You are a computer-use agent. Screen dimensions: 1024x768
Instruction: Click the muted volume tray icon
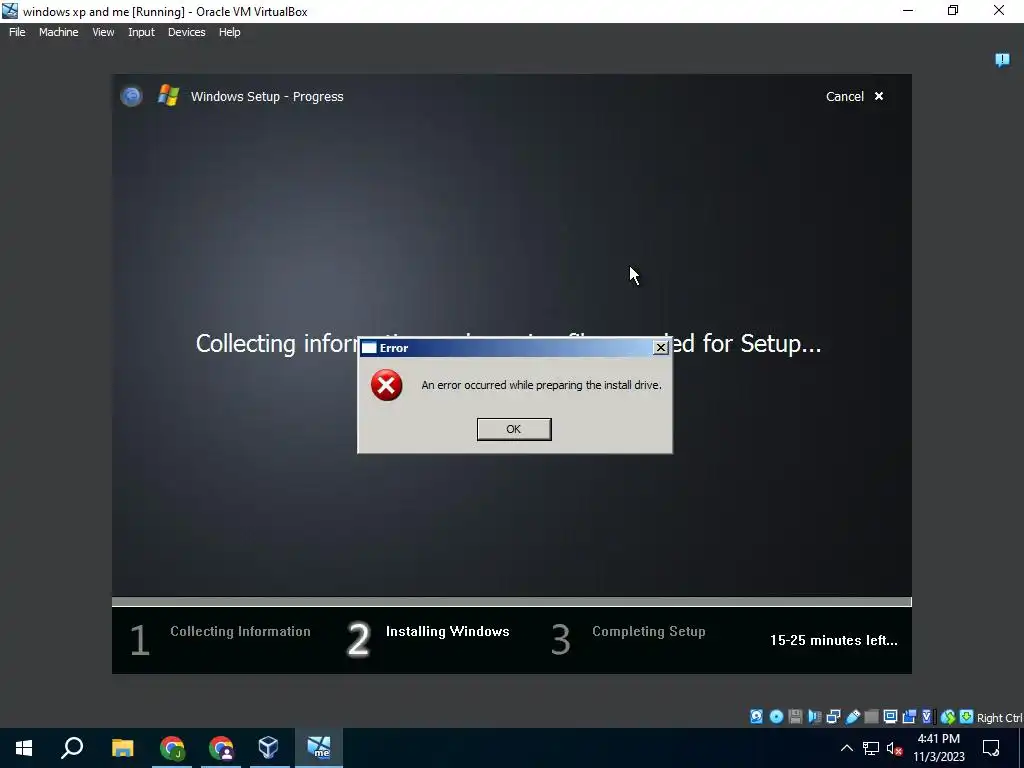click(894, 748)
